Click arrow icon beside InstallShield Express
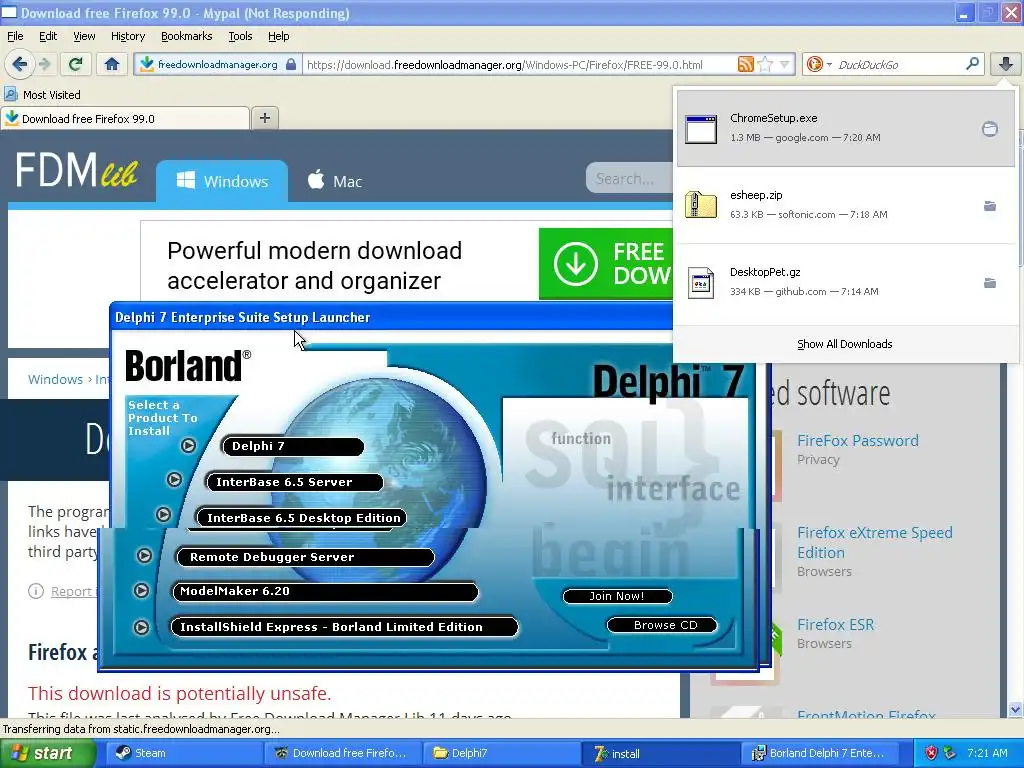 [141, 627]
